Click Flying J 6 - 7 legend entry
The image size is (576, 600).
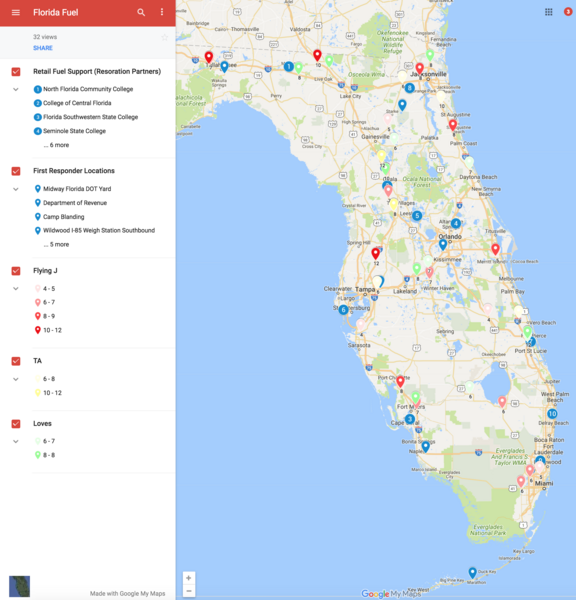45,302
